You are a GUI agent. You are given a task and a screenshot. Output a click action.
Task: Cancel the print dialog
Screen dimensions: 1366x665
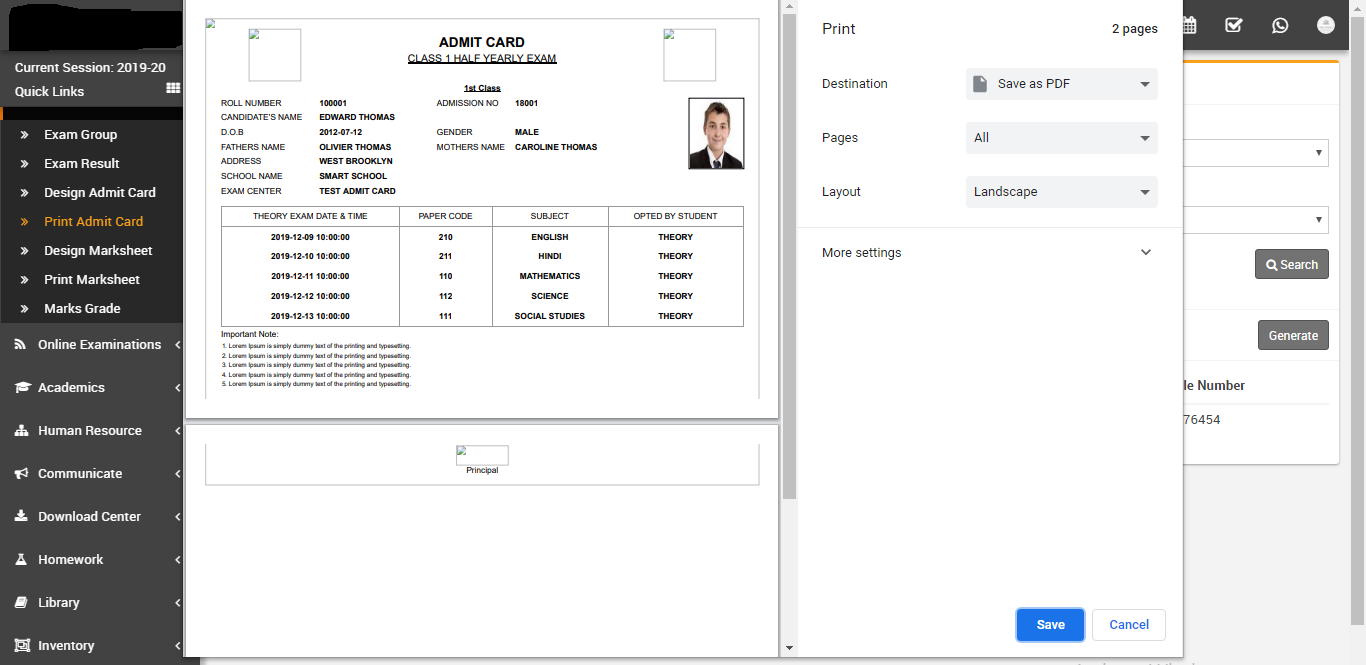(1128, 625)
